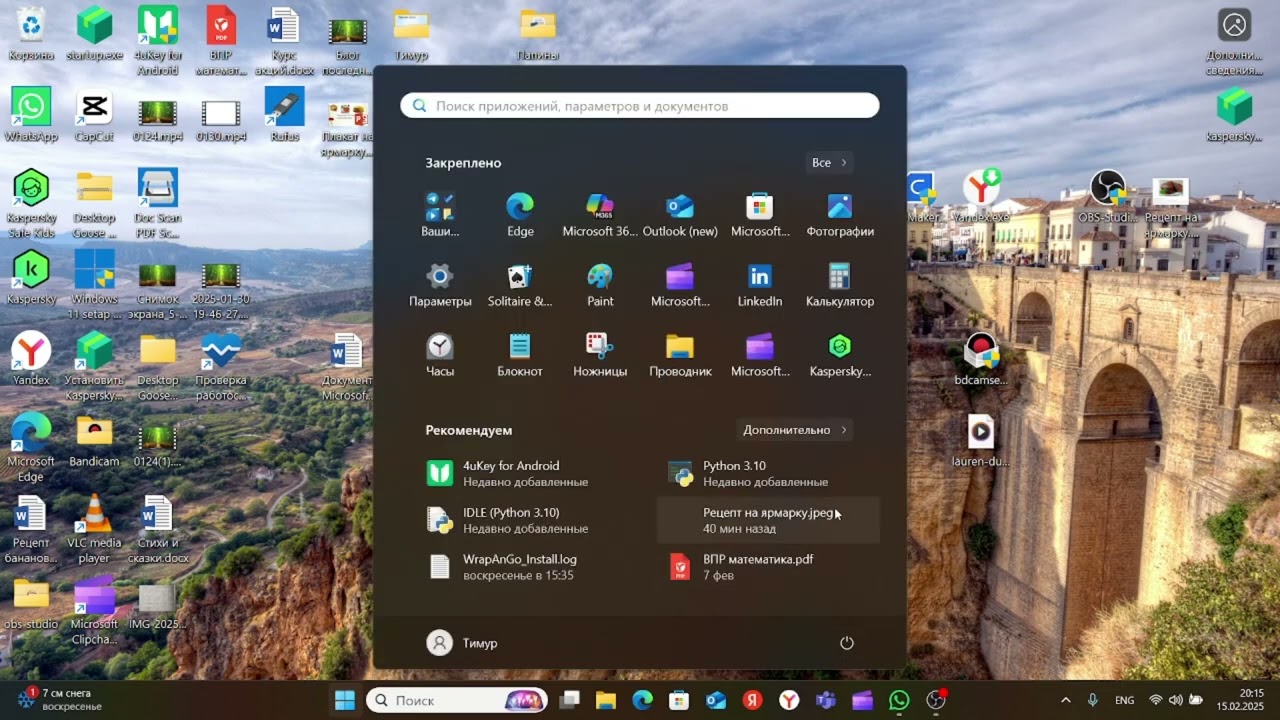The image size is (1280, 720).
Task: Select lauren-du... media file on desktop
Action: coord(980,441)
